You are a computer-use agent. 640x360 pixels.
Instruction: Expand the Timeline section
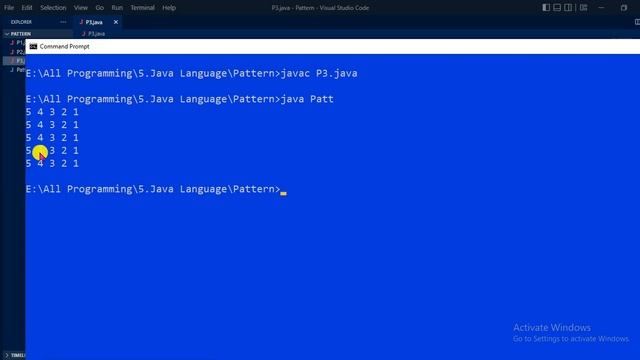(14, 355)
